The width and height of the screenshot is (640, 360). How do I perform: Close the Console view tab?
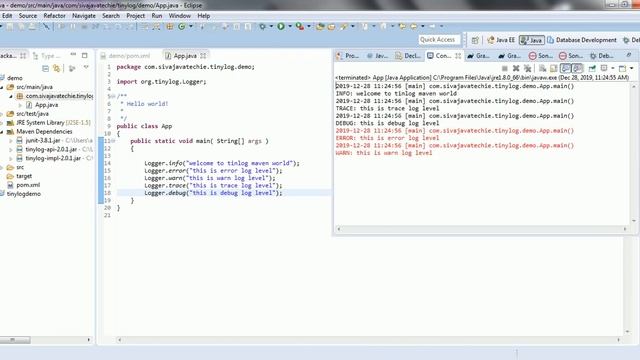tap(458, 56)
